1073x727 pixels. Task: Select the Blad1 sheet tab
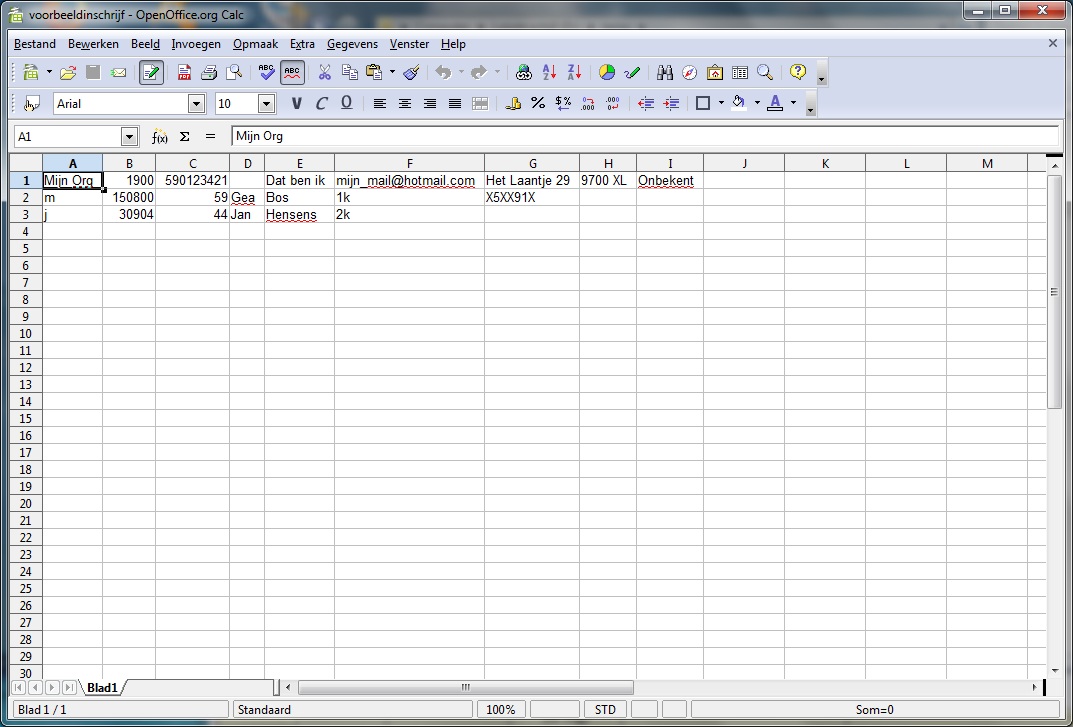click(x=102, y=688)
